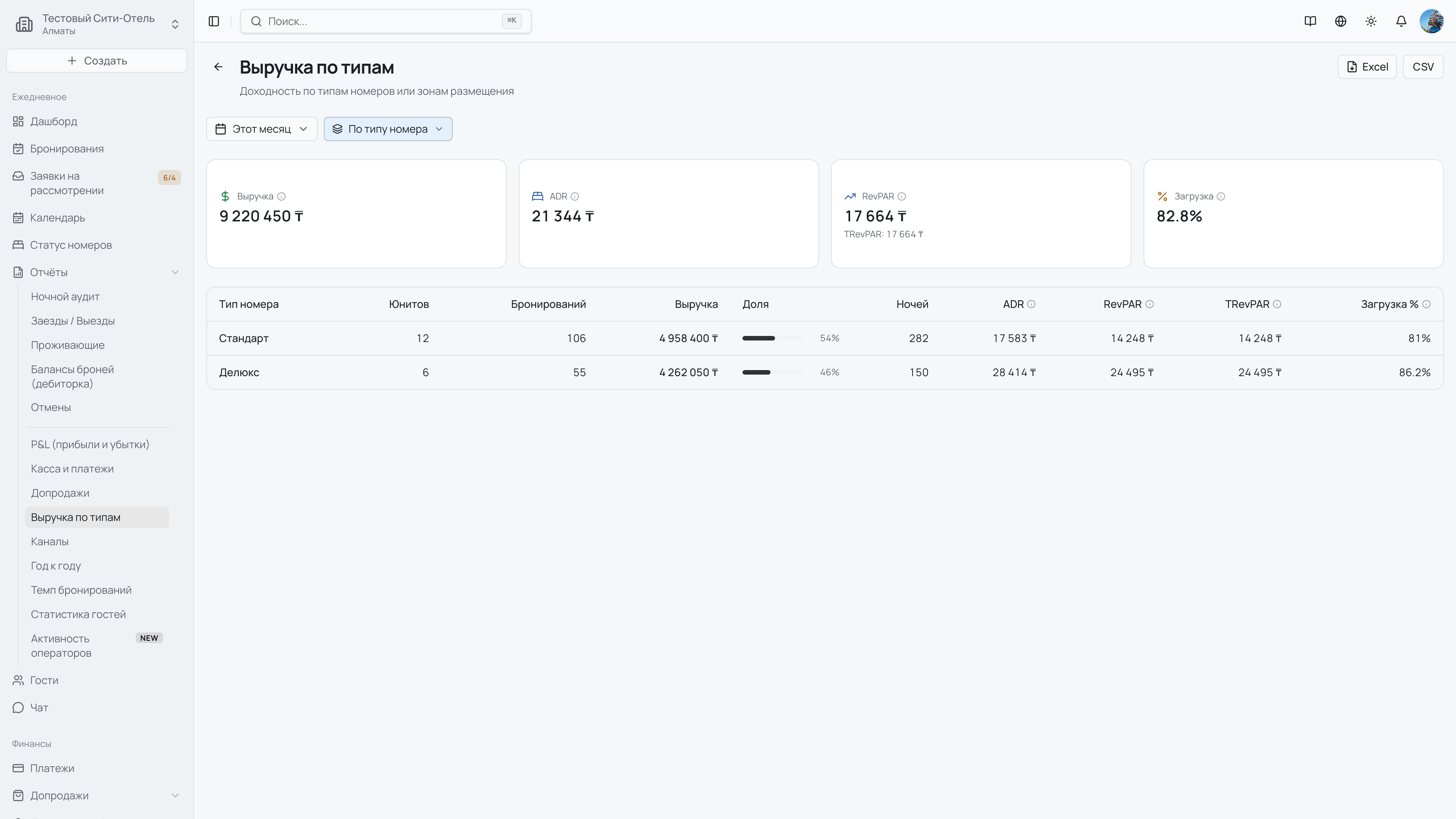Open the documentation book icon
The image size is (1456, 819).
tap(1310, 21)
